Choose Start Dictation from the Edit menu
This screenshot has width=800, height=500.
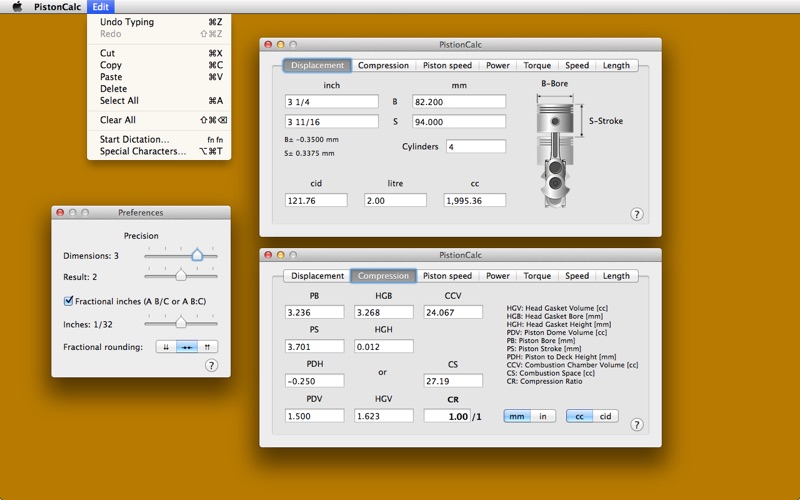[x=159, y=139]
